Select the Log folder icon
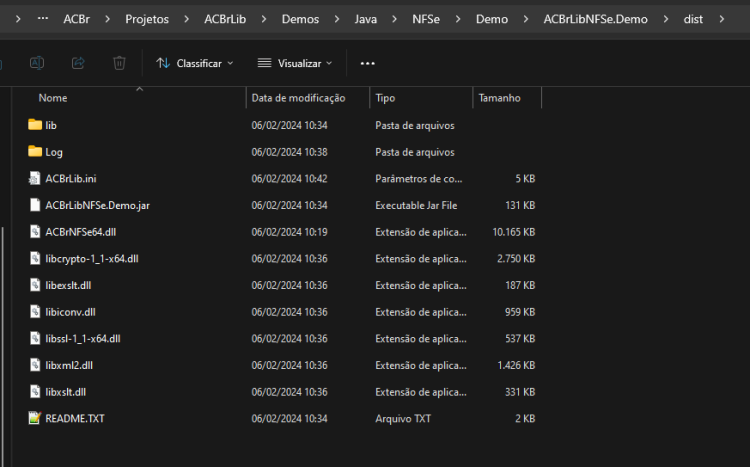 35,152
